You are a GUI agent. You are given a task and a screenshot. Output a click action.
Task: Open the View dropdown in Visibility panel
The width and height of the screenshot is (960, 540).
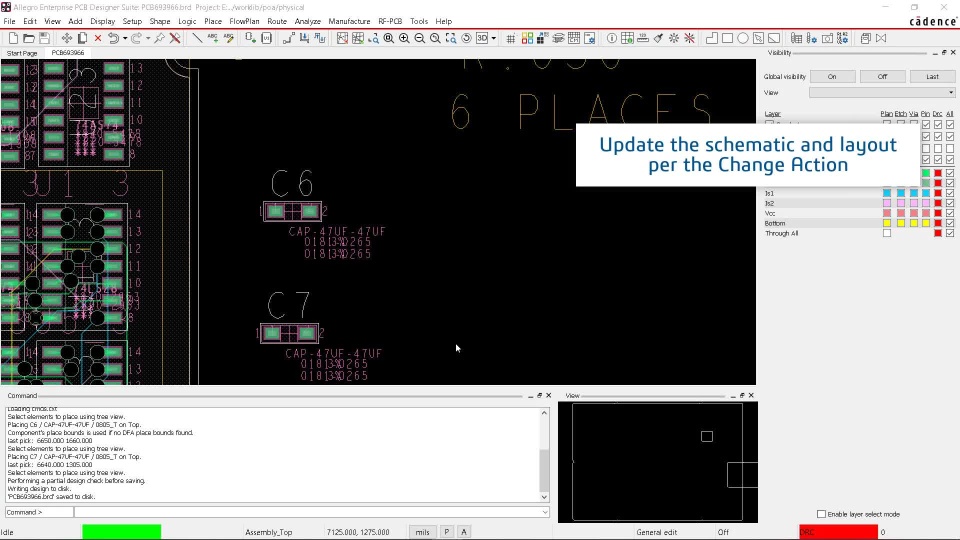(x=882, y=92)
